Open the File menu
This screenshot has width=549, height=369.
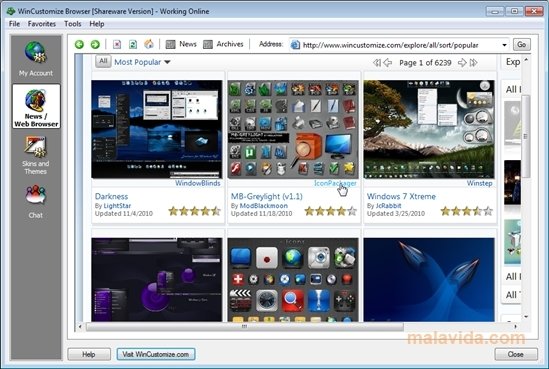(14, 24)
